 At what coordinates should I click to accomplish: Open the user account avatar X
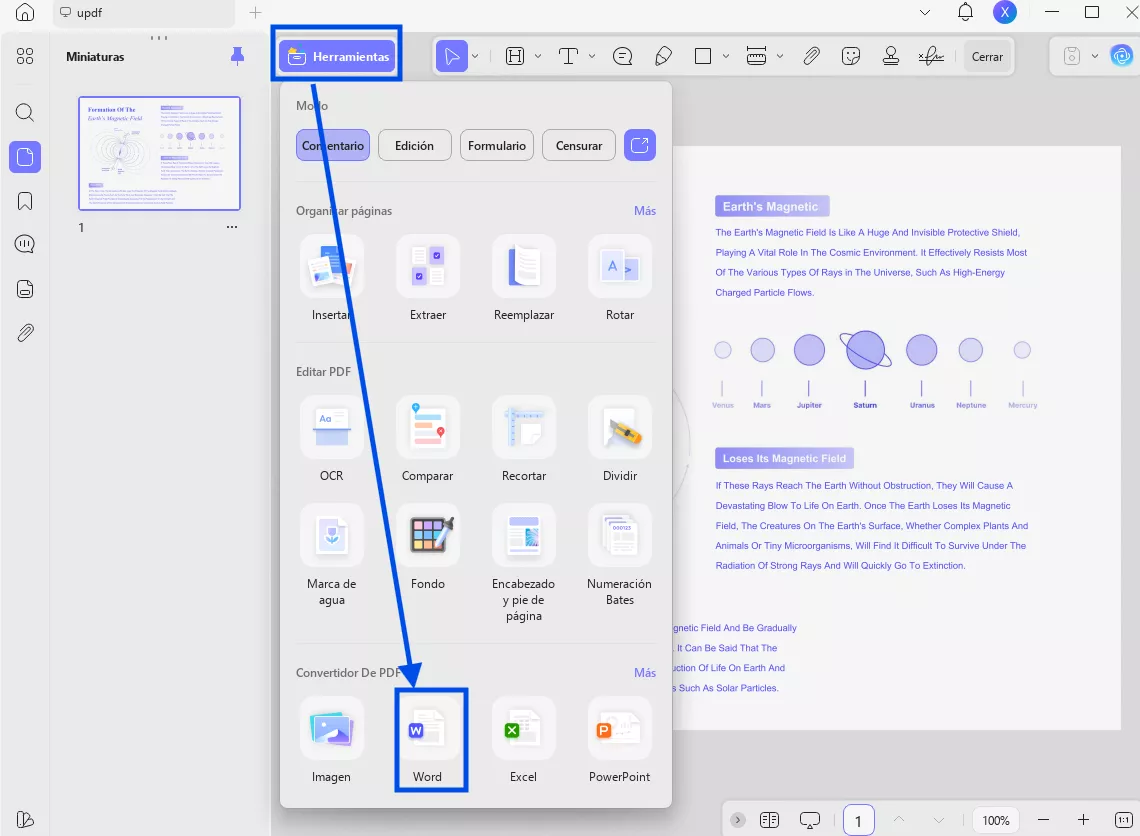click(x=1005, y=12)
